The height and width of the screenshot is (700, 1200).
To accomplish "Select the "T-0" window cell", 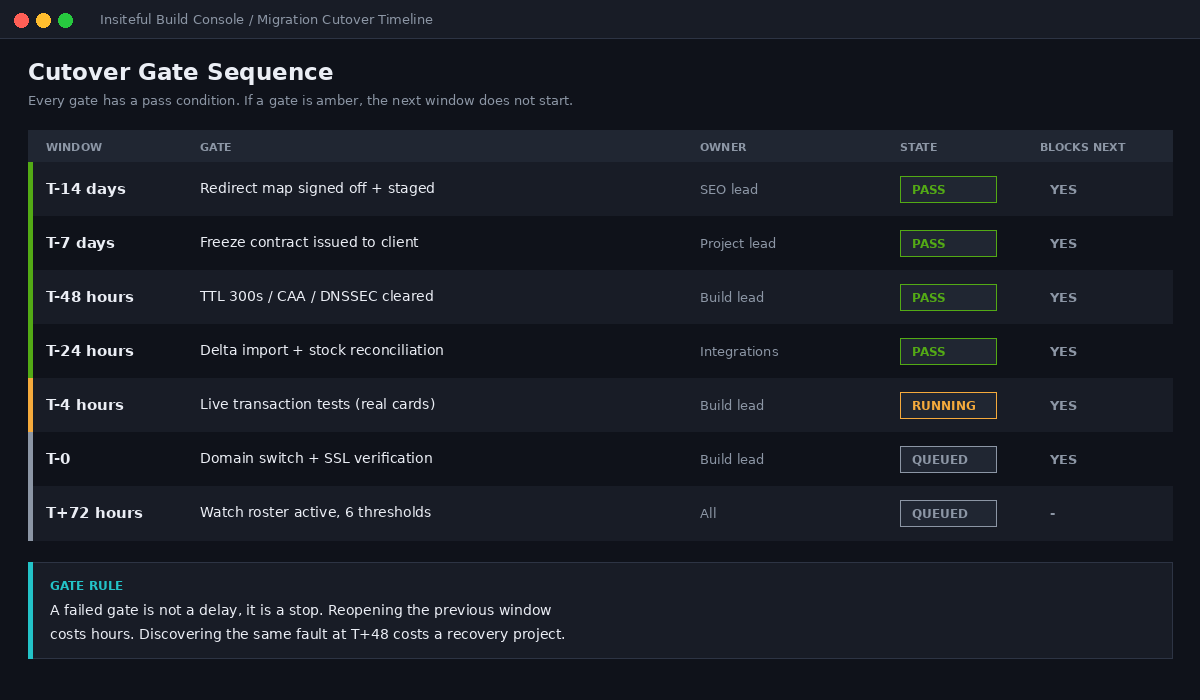I will (58, 459).
